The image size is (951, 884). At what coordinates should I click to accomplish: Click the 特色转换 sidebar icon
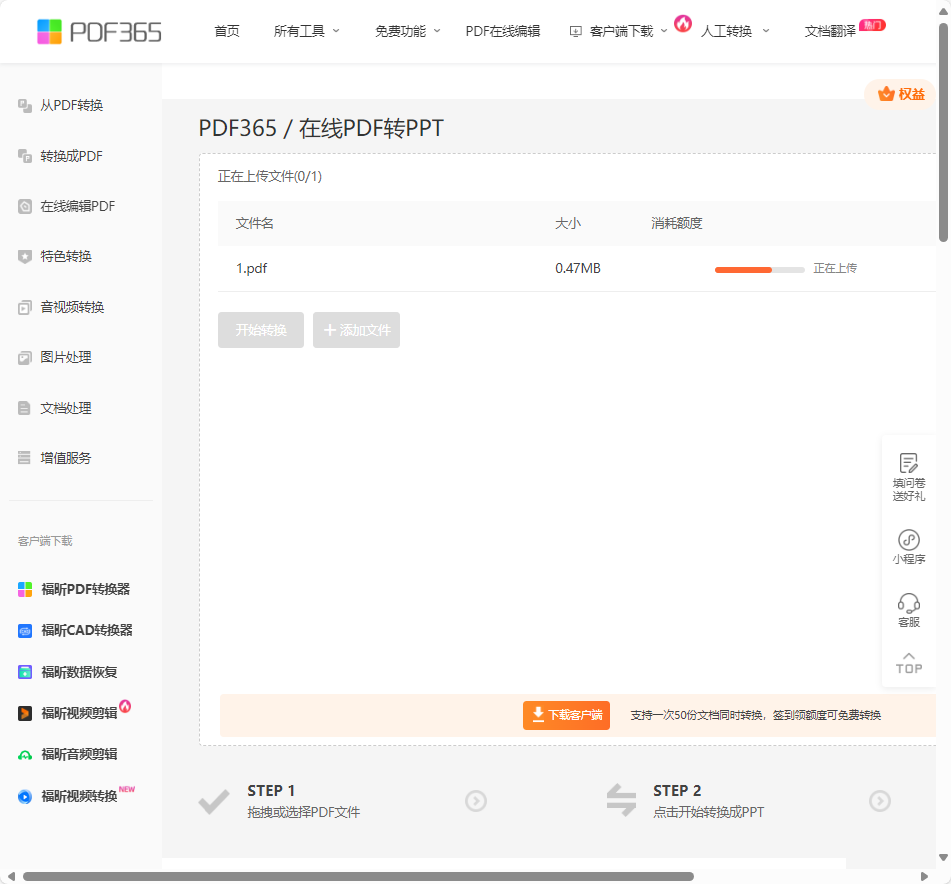(x=25, y=256)
